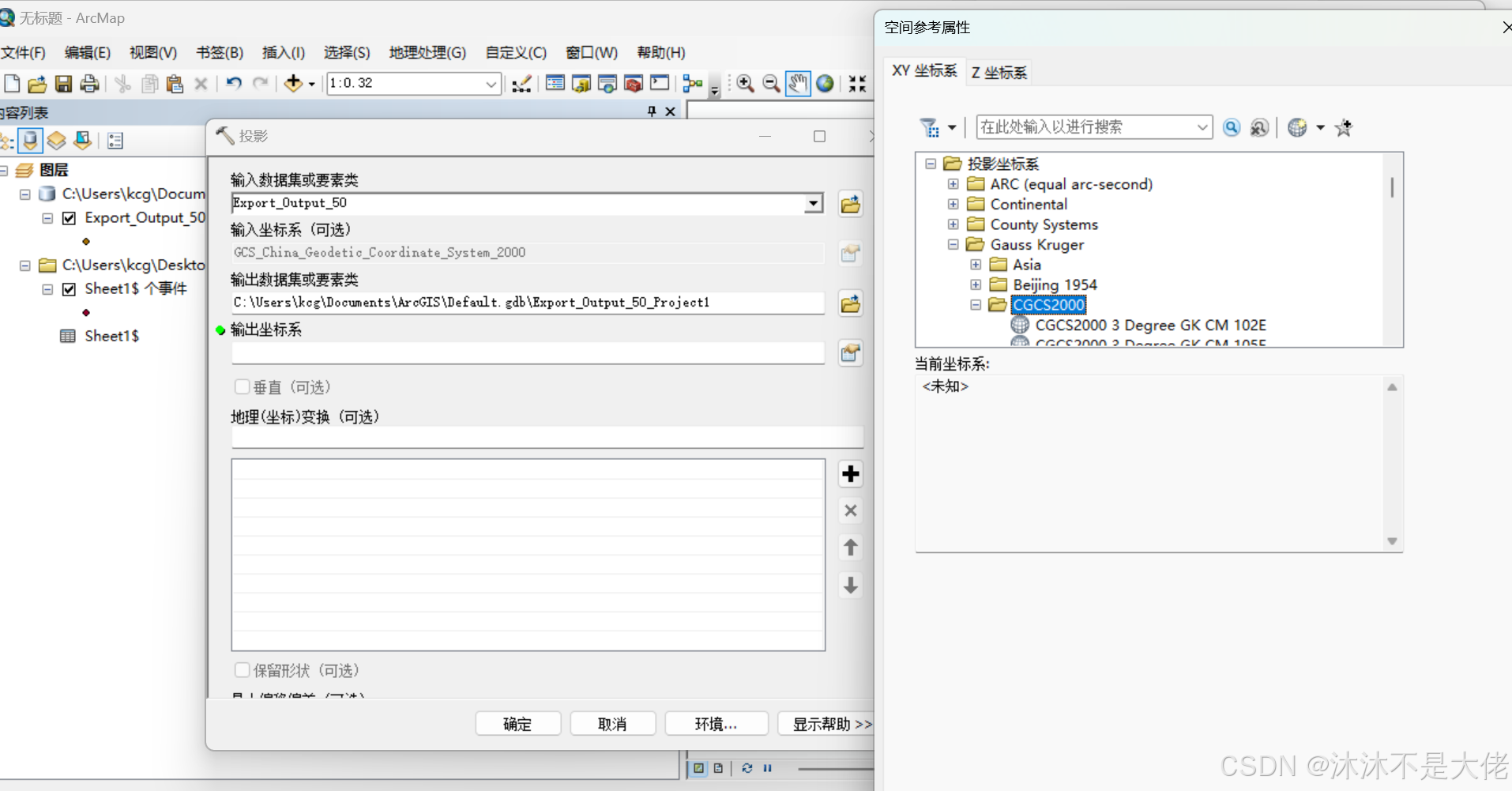This screenshot has height=791, width=1512.
Task: Open the input dataset dropdown list
Action: [812, 203]
